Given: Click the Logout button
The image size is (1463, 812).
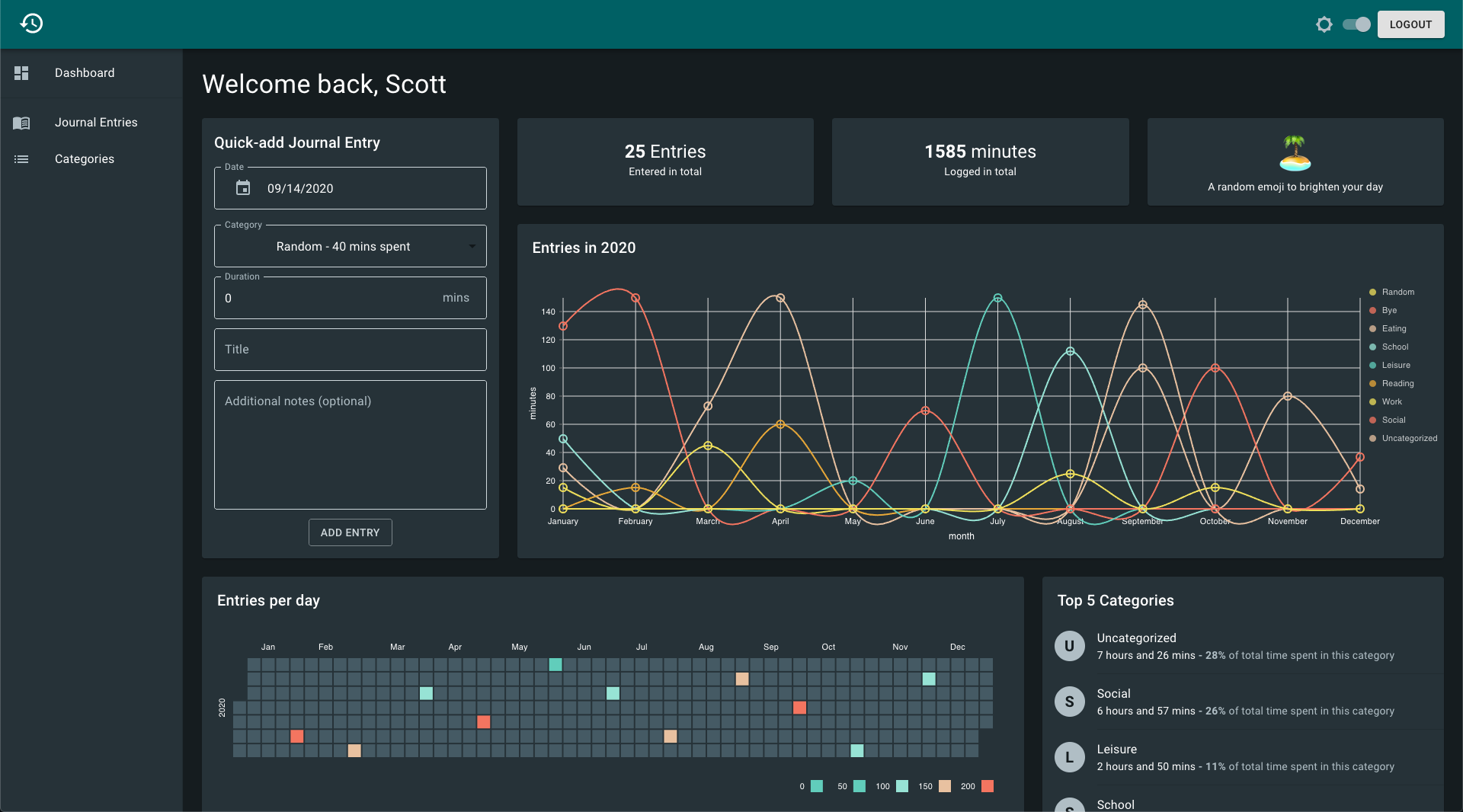Looking at the screenshot, I should 1410,24.
